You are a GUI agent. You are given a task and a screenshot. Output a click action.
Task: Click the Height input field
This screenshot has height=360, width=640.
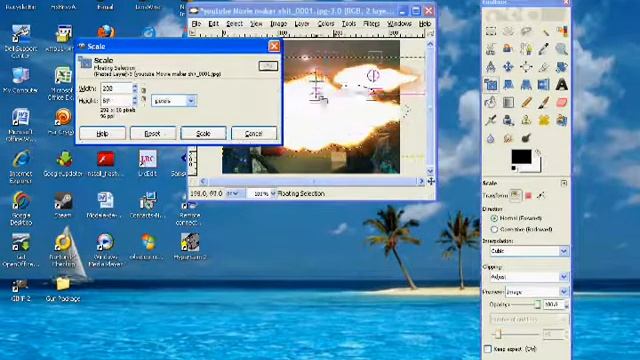[117, 100]
